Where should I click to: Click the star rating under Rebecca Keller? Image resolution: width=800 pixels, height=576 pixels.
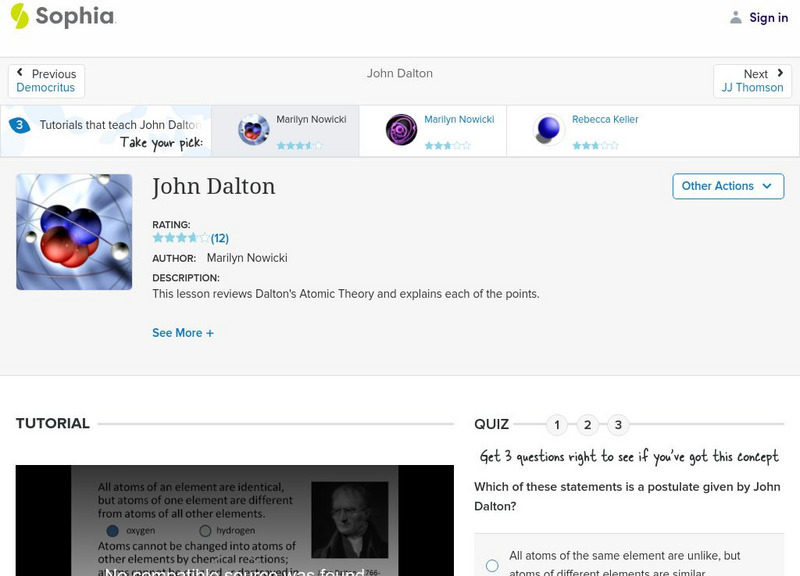(x=595, y=145)
